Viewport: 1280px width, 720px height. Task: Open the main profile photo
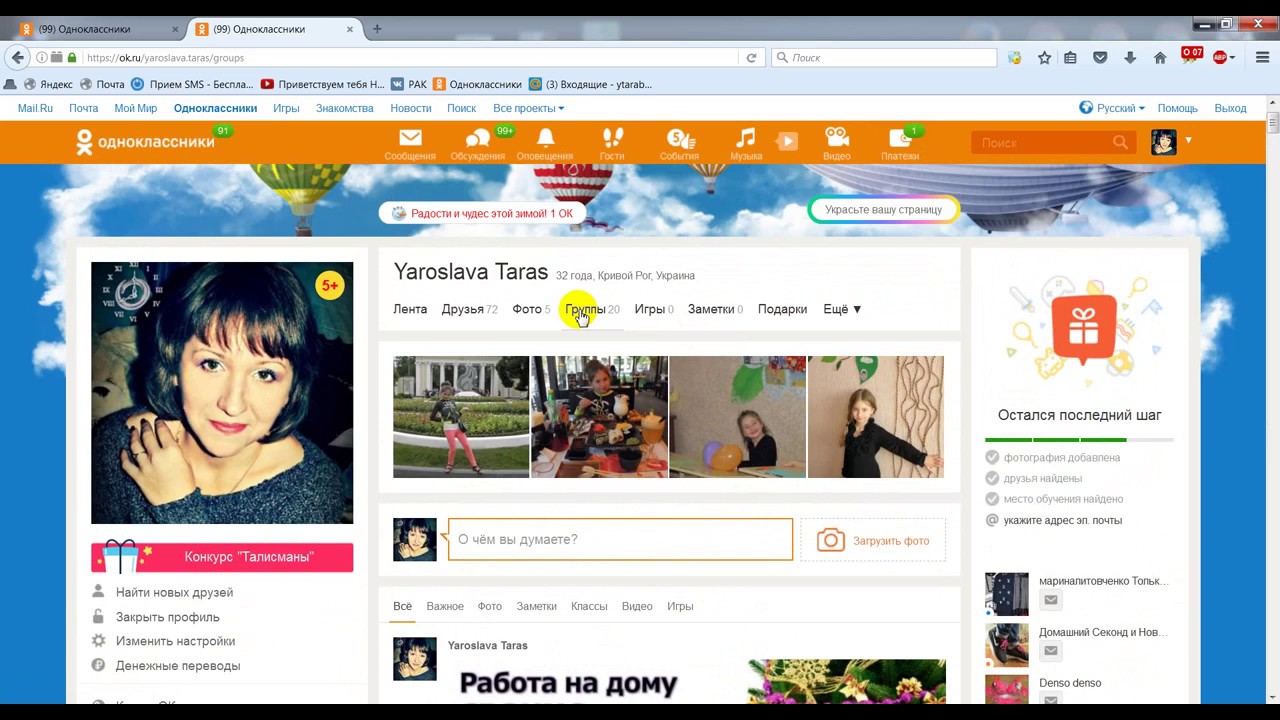click(x=222, y=393)
